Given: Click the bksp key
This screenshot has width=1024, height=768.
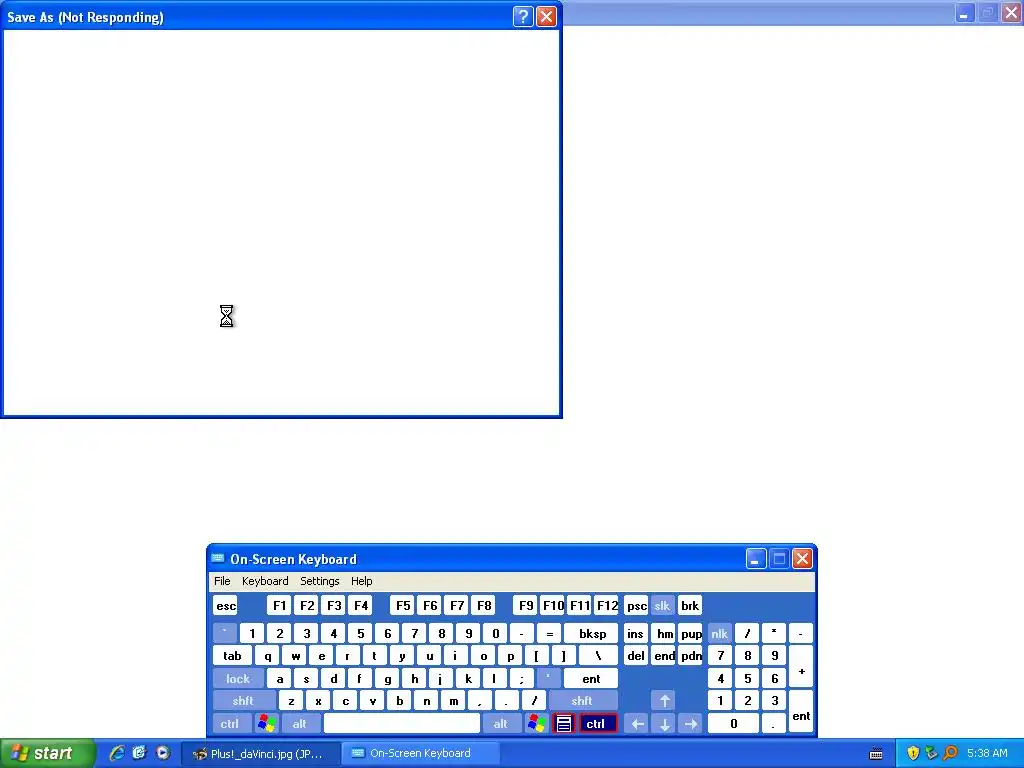Looking at the screenshot, I should pyautogui.click(x=592, y=633).
